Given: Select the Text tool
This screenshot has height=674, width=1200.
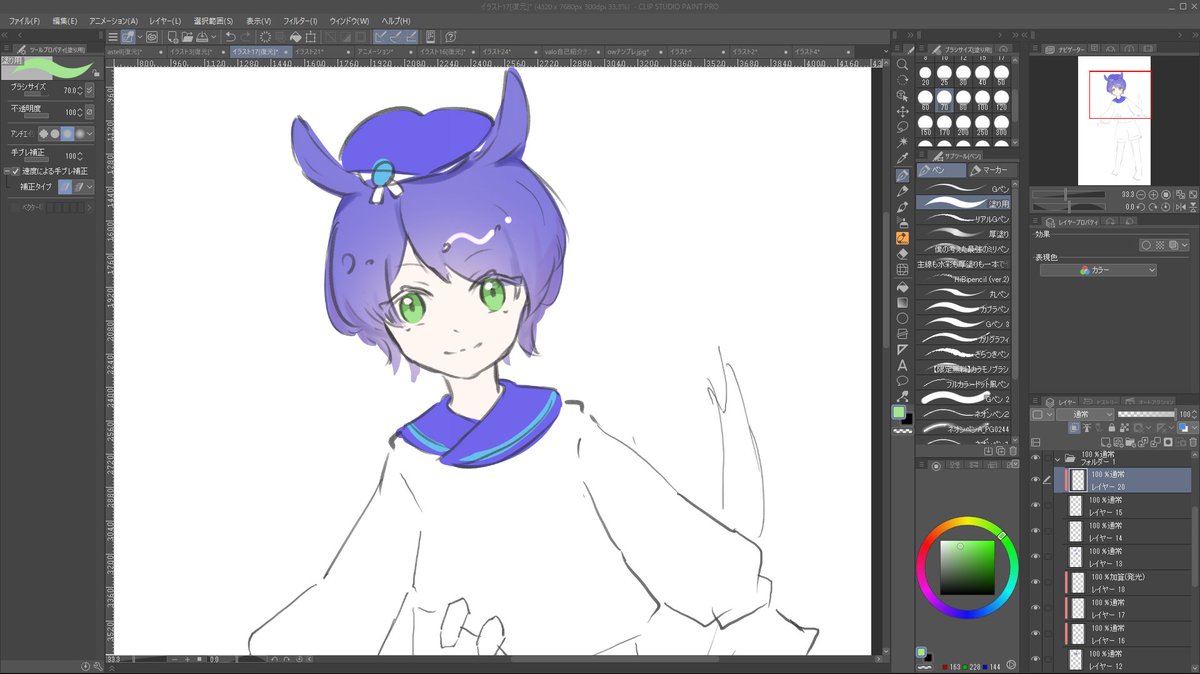Looking at the screenshot, I should pyautogui.click(x=902, y=365).
